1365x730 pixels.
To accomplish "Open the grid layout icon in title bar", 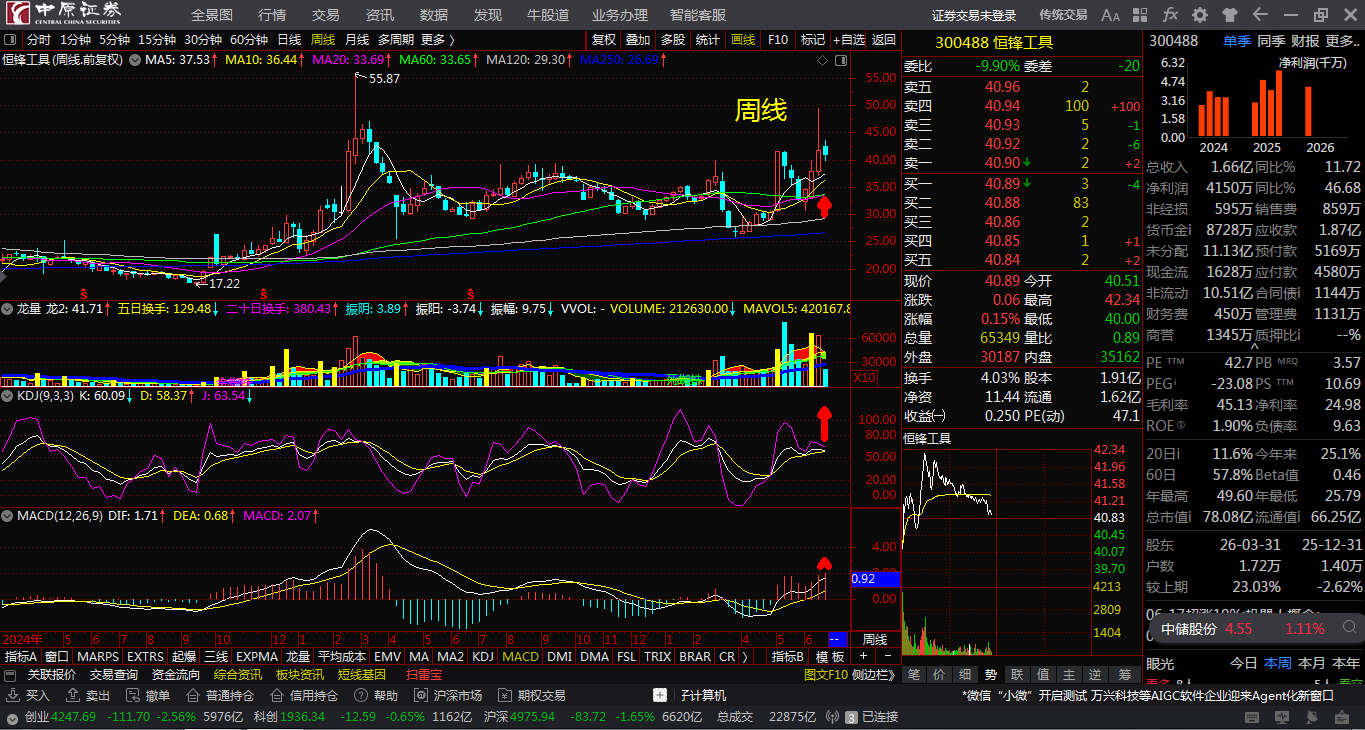I will click(1141, 15).
